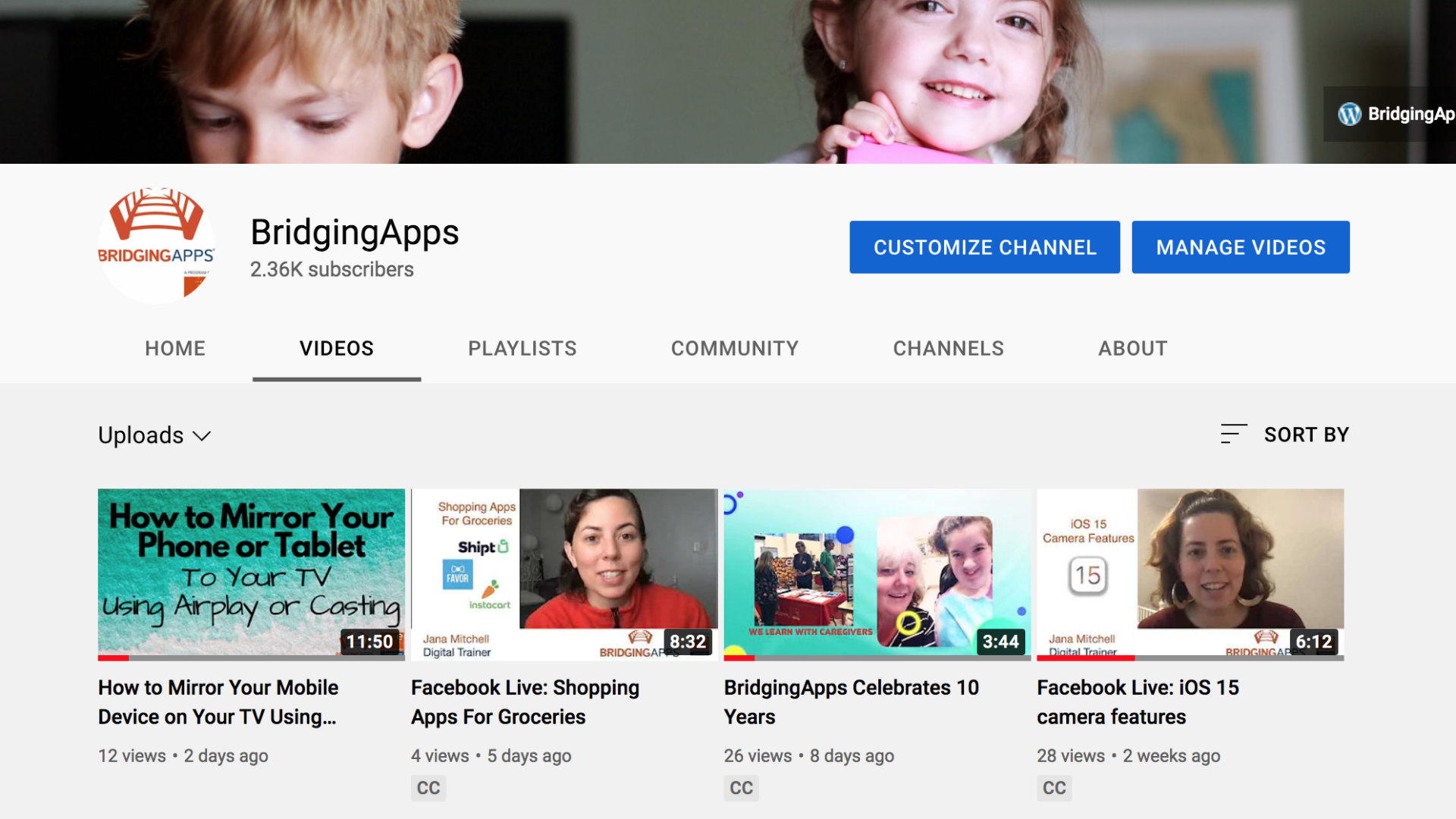
Task: Expand the Uploads dropdown
Action: pyautogui.click(x=155, y=435)
